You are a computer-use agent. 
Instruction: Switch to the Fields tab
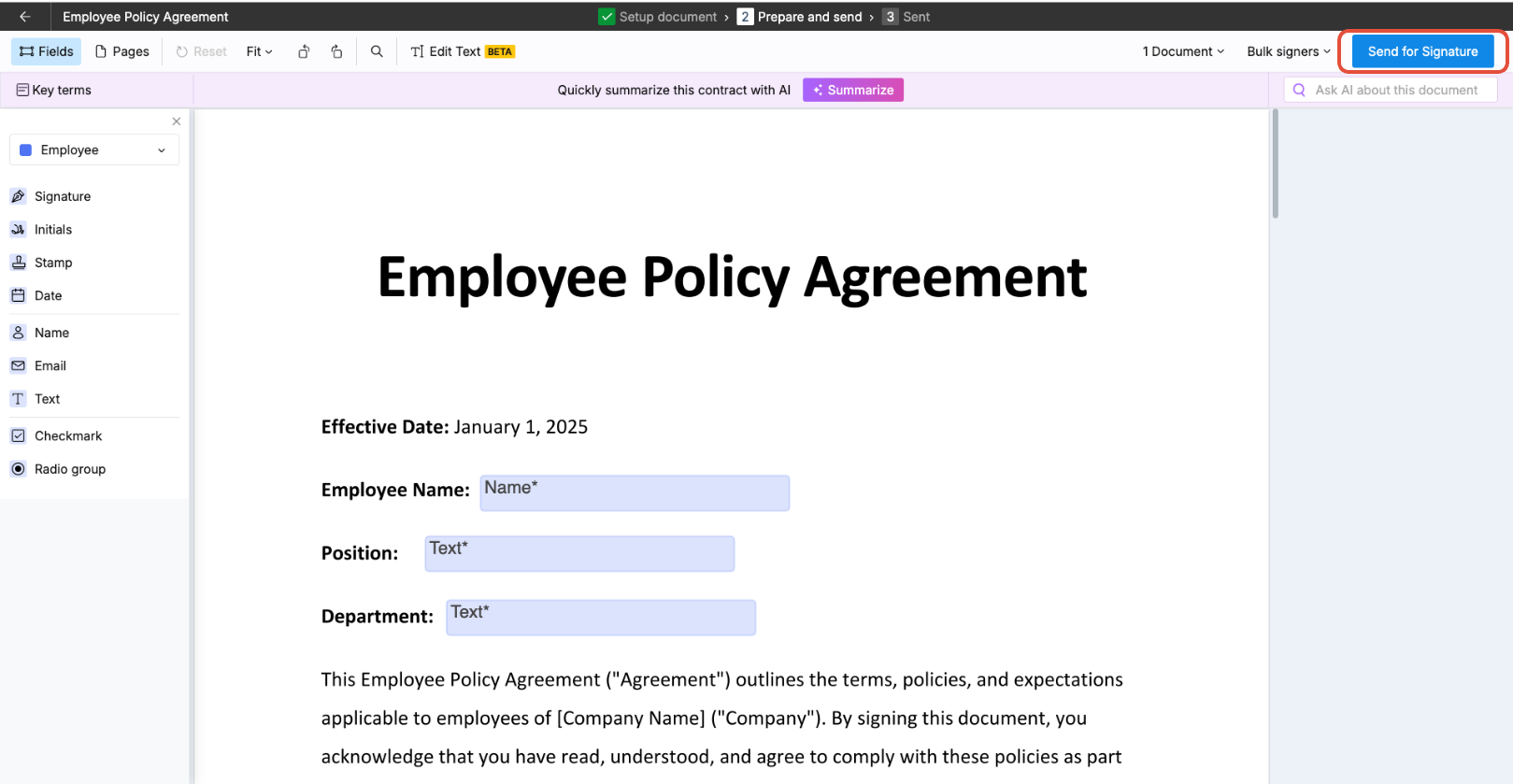pyautogui.click(x=47, y=51)
